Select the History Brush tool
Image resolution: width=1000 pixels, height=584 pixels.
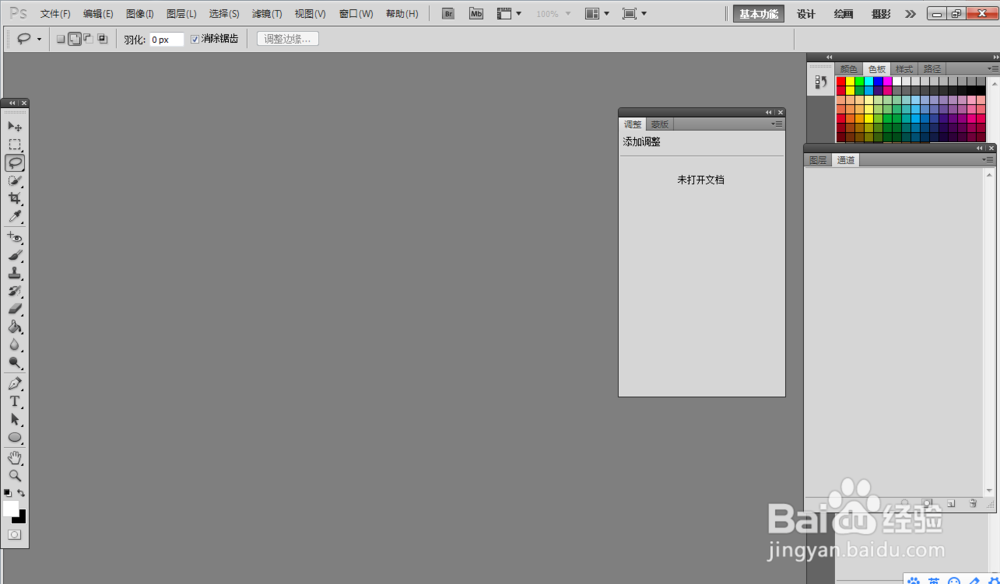[15, 291]
